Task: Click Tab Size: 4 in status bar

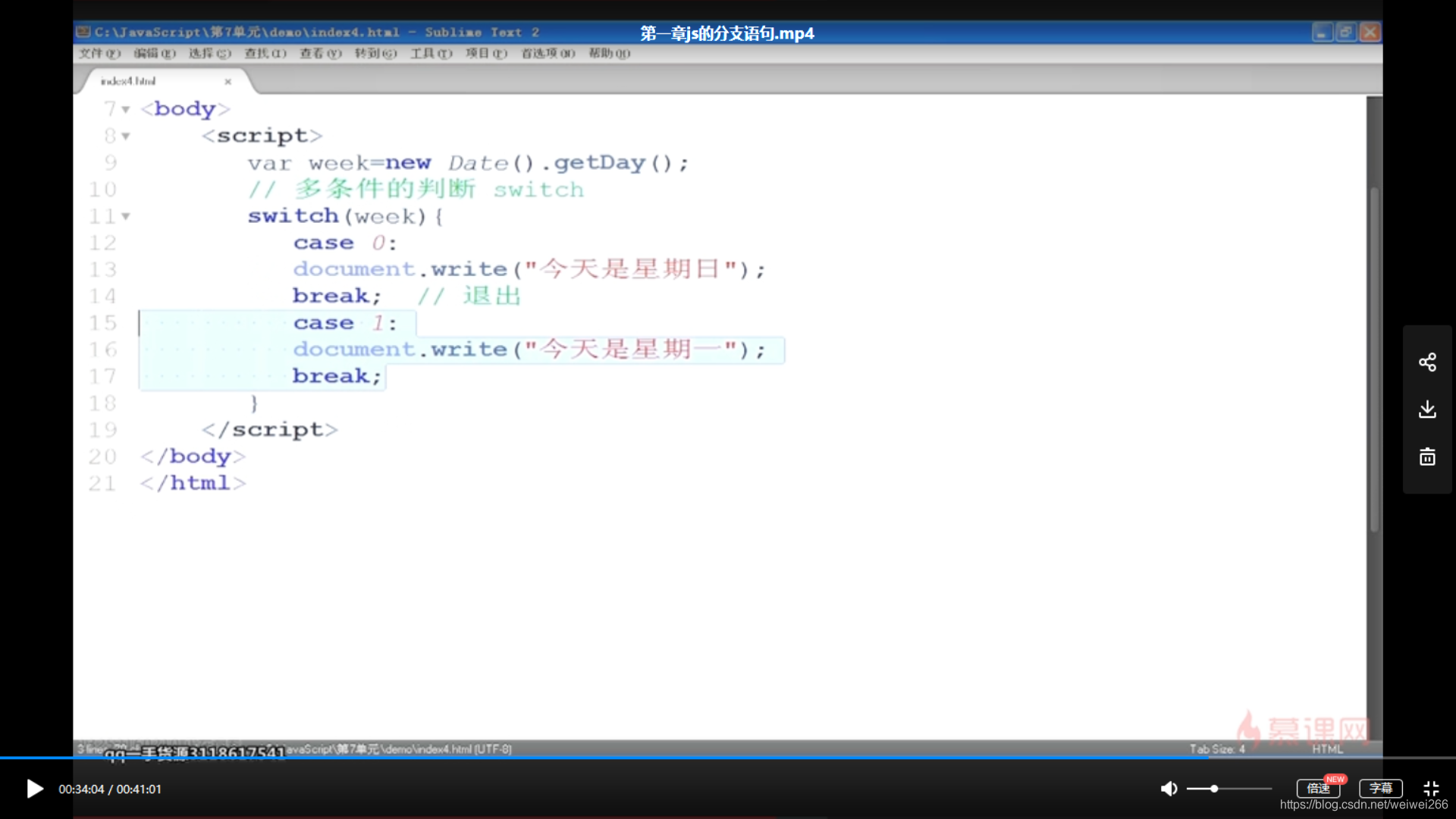Action: (1217, 748)
